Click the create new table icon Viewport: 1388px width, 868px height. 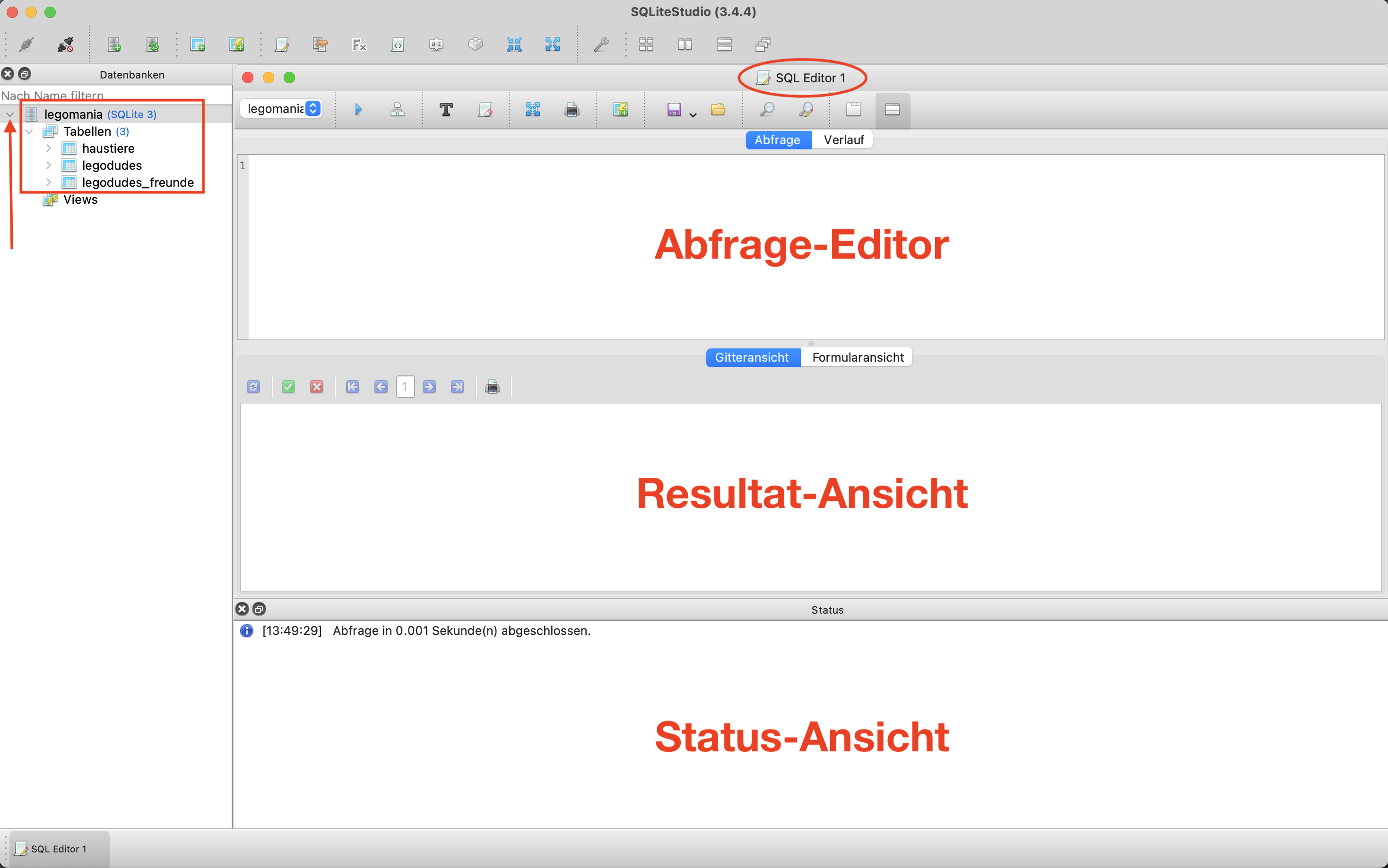[x=198, y=44]
